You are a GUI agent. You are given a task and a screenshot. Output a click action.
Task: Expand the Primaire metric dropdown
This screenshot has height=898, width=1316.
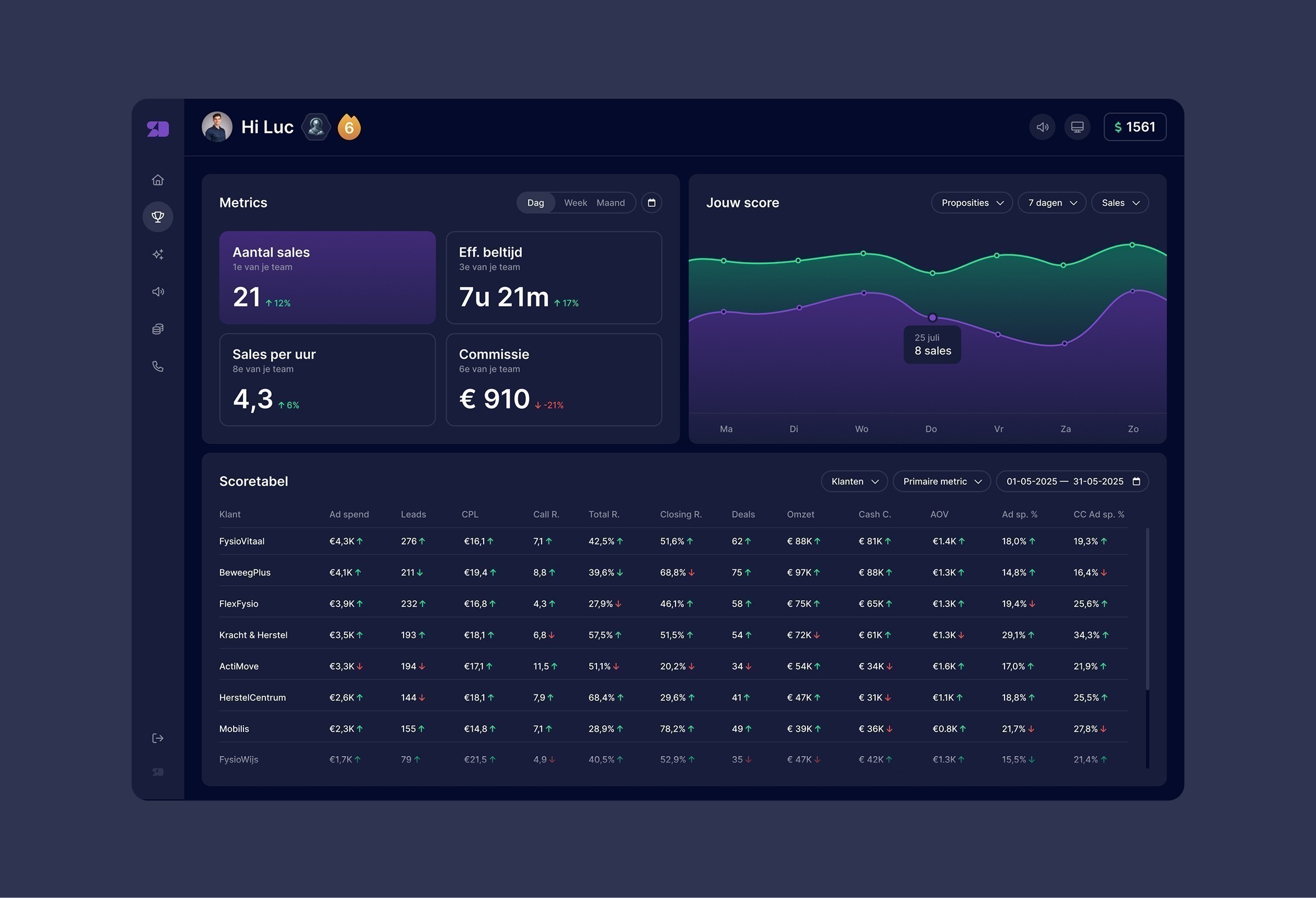[941, 482]
